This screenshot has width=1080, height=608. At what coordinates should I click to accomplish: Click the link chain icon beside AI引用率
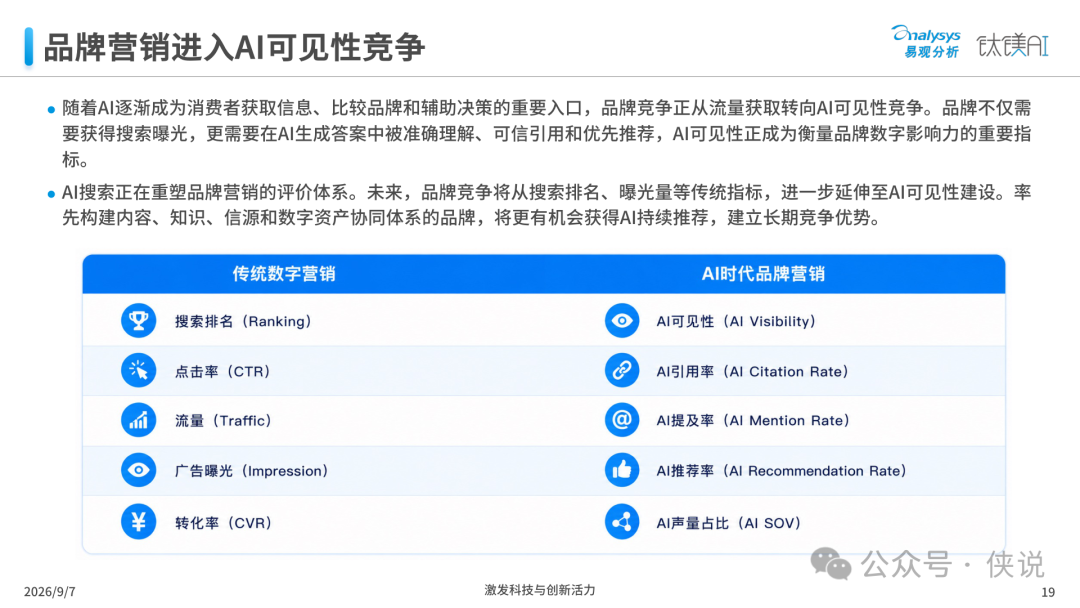pos(622,371)
